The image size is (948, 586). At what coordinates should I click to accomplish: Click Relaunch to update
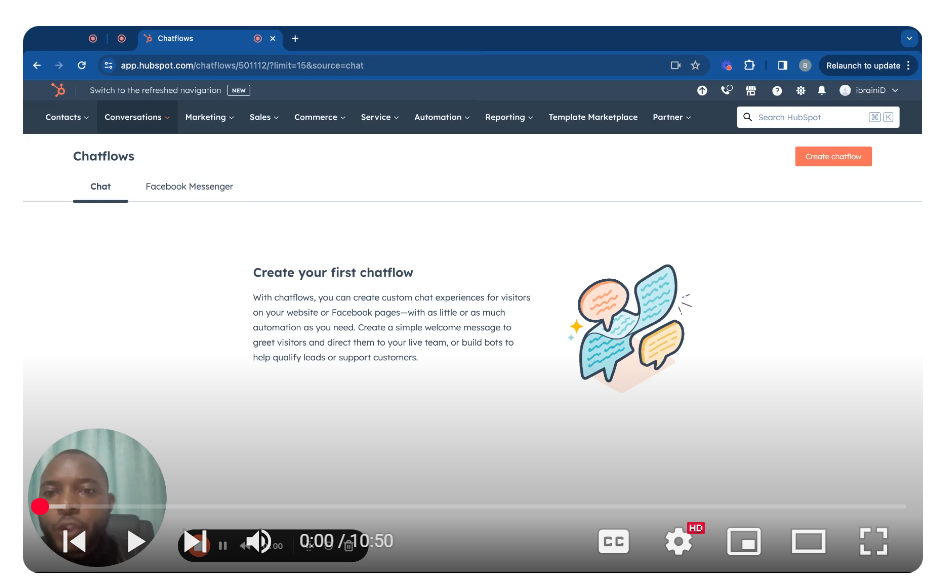pos(868,65)
